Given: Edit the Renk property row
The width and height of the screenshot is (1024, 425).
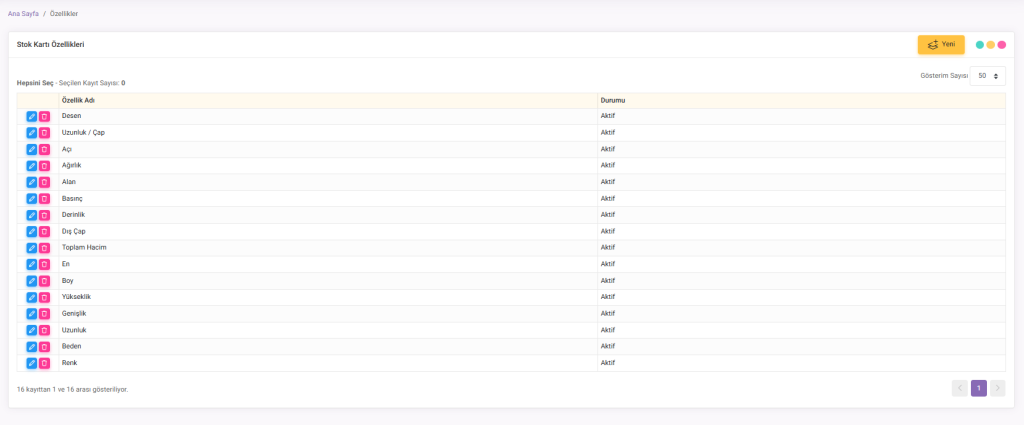Looking at the screenshot, I should pyautogui.click(x=32, y=363).
